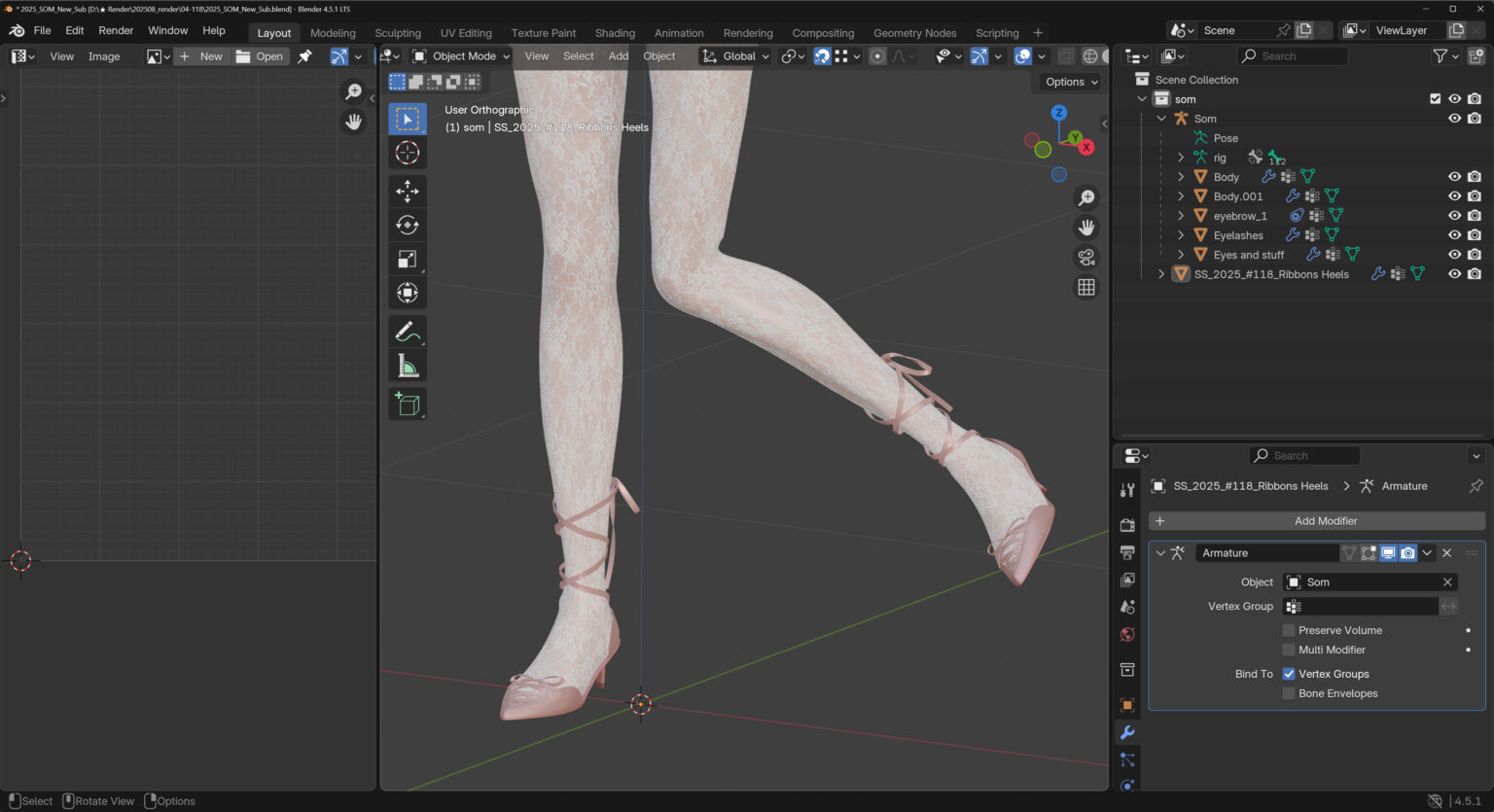Switch to orthographic/perspective grid icon
Viewport: 1494px width, 812px height.
pyautogui.click(x=1086, y=288)
